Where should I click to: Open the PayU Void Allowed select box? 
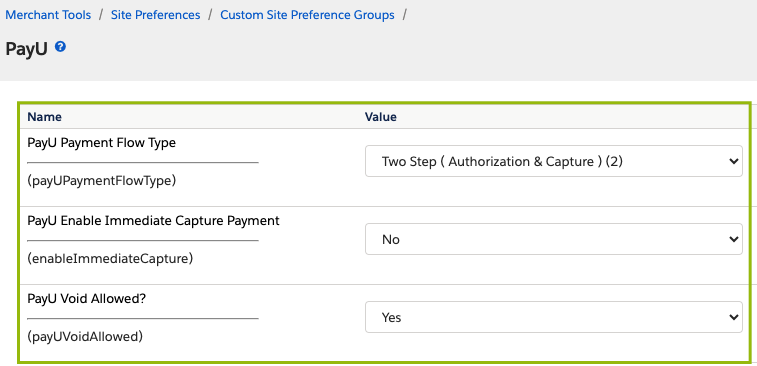[x=554, y=317]
